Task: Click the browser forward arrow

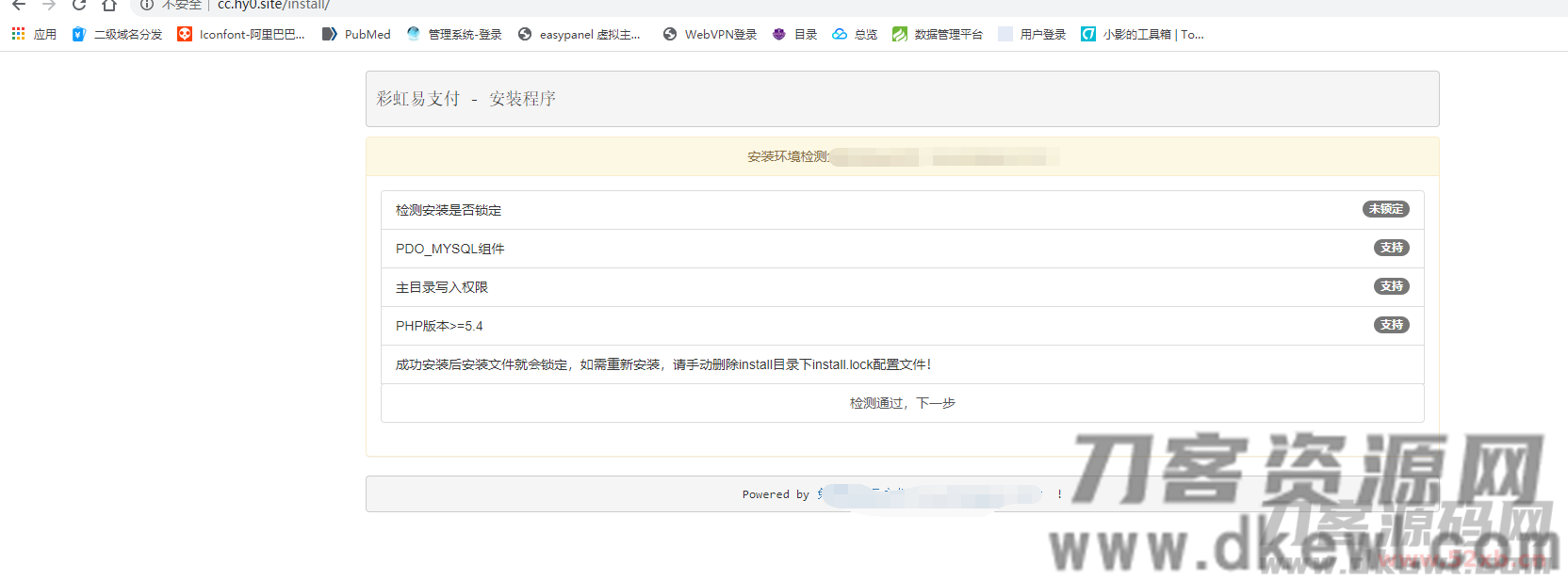Action: (49, 5)
